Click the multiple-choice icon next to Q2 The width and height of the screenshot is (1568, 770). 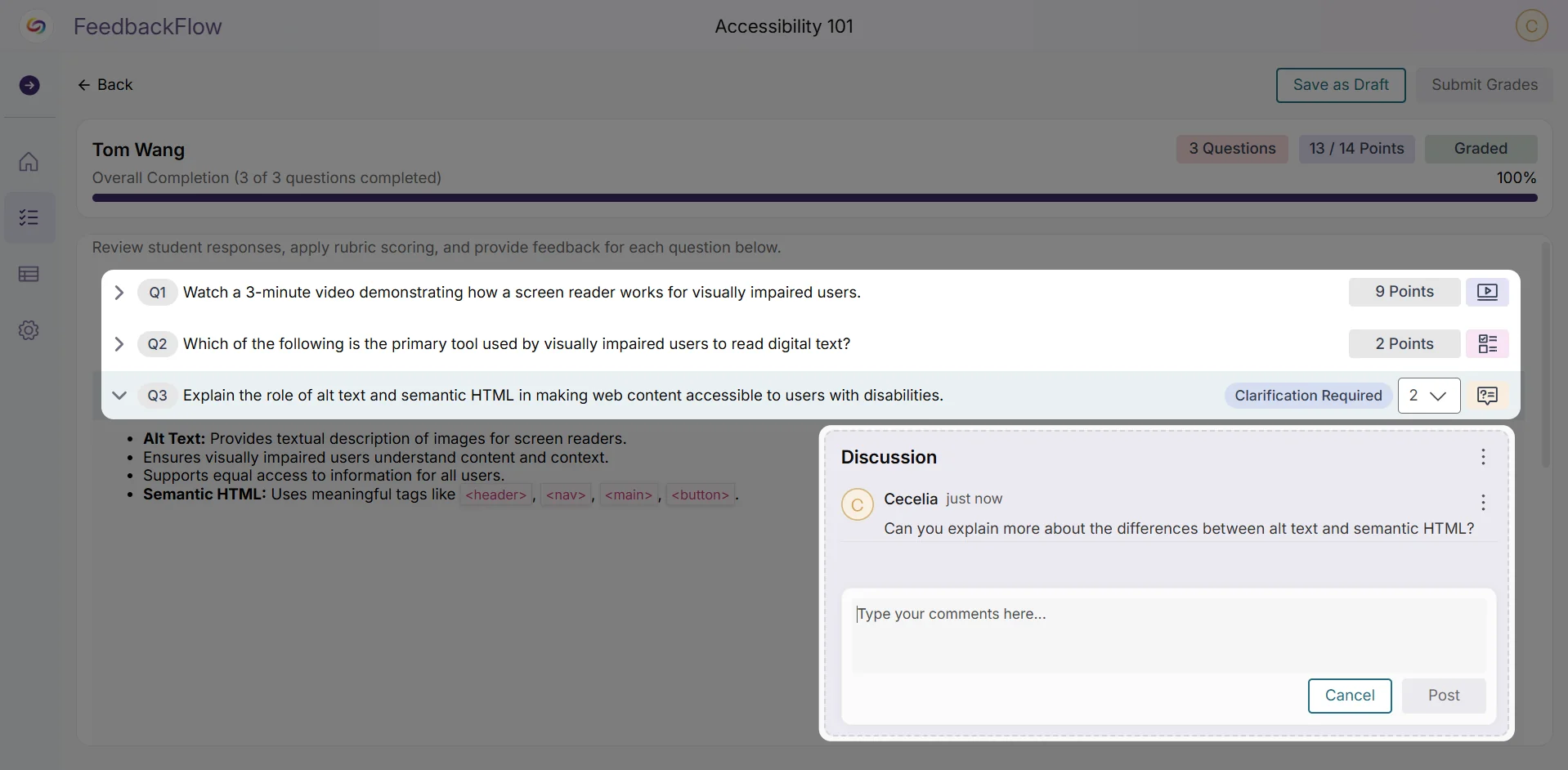(x=1488, y=343)
